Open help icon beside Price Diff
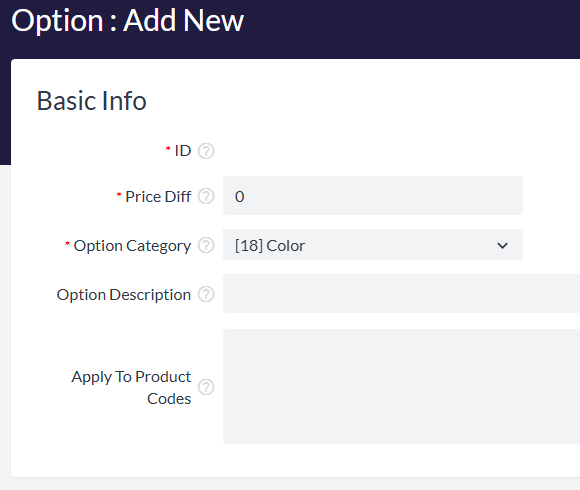Viewport: 580px width, 490px height. tap(206, 196)
